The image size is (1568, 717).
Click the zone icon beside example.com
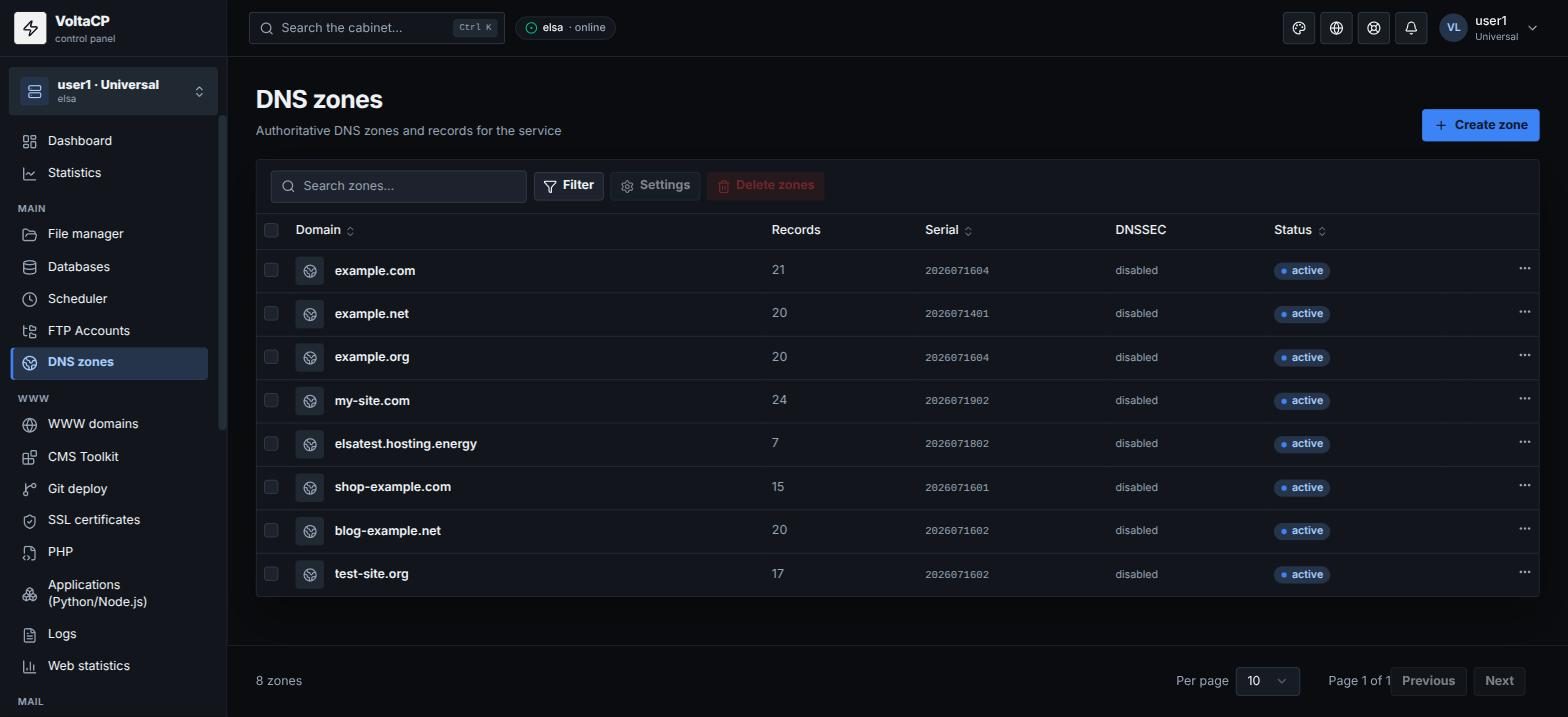[310, 271]
